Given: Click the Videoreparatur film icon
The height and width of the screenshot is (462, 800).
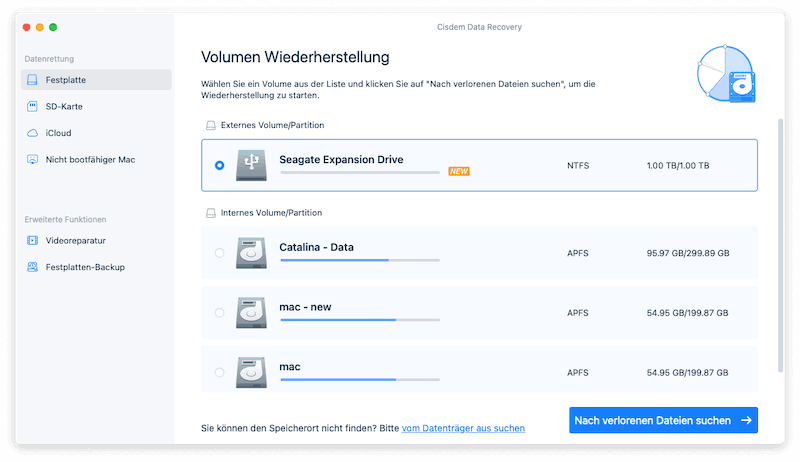Looking at the screenshot, I should 32,240.
